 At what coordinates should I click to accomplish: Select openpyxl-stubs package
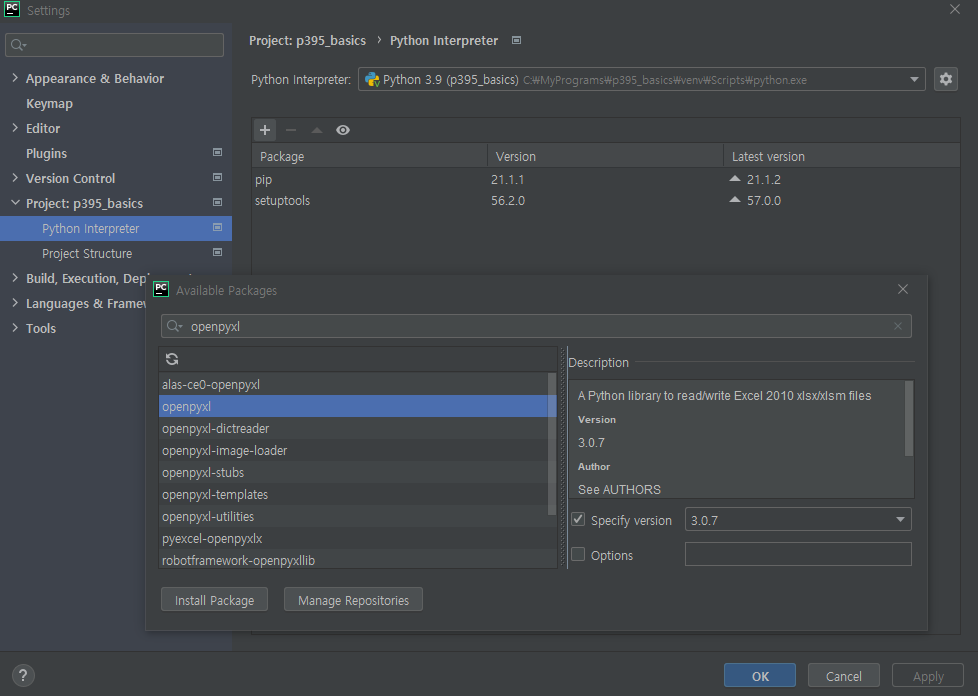(x=353, y=472)
